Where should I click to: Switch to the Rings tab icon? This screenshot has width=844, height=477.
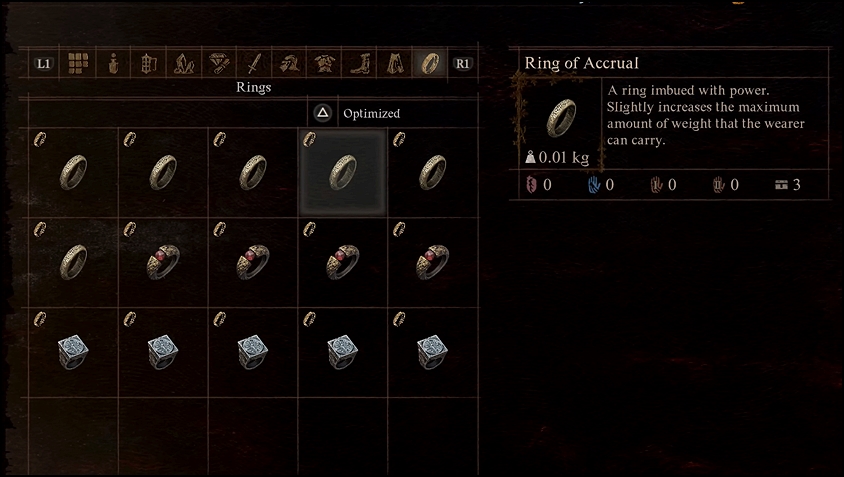[x=430, y=64]
